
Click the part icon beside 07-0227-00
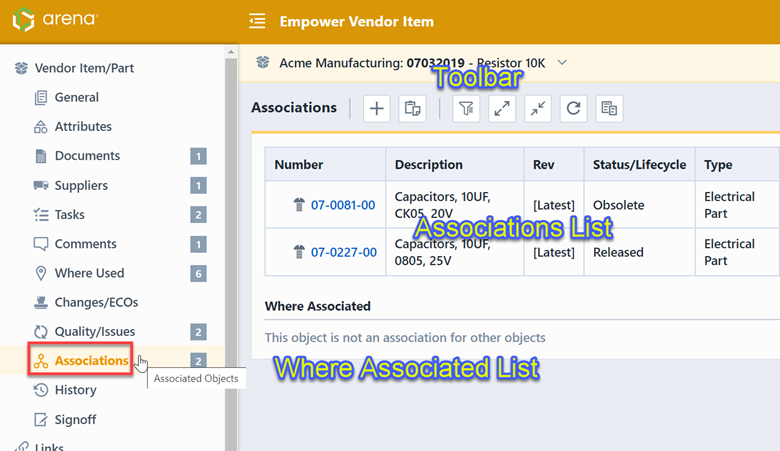299,252
